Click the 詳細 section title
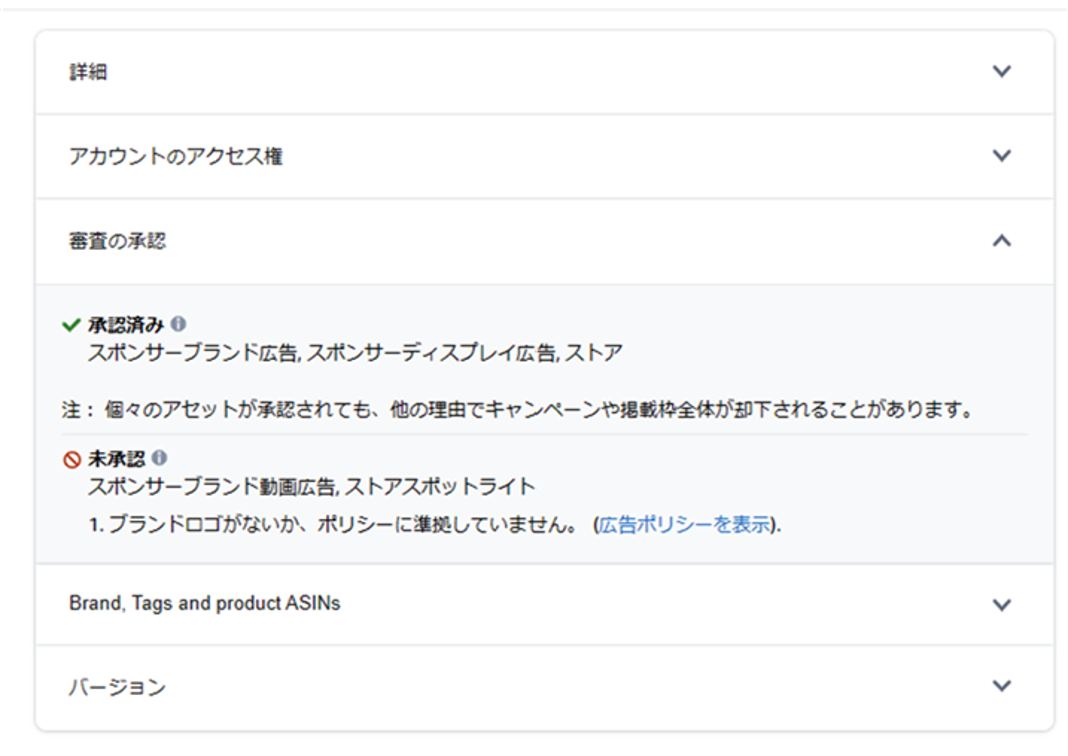Image resolution: width=1068 pixels, height=756 pixels. 88,72
